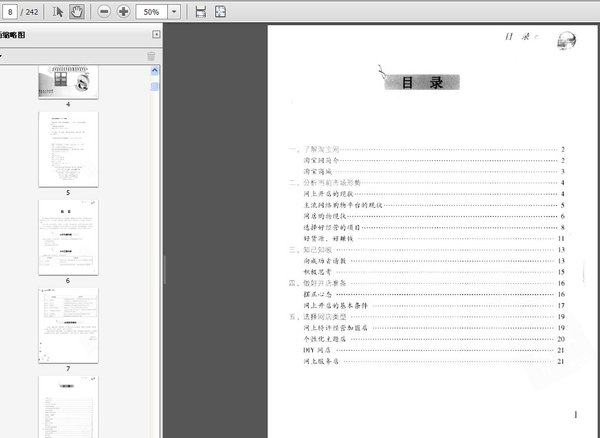Viewport: 600px width, 438px height.
Task: Click the zoom in plus button
Action: pyautogui.click(x=124, y=11)
